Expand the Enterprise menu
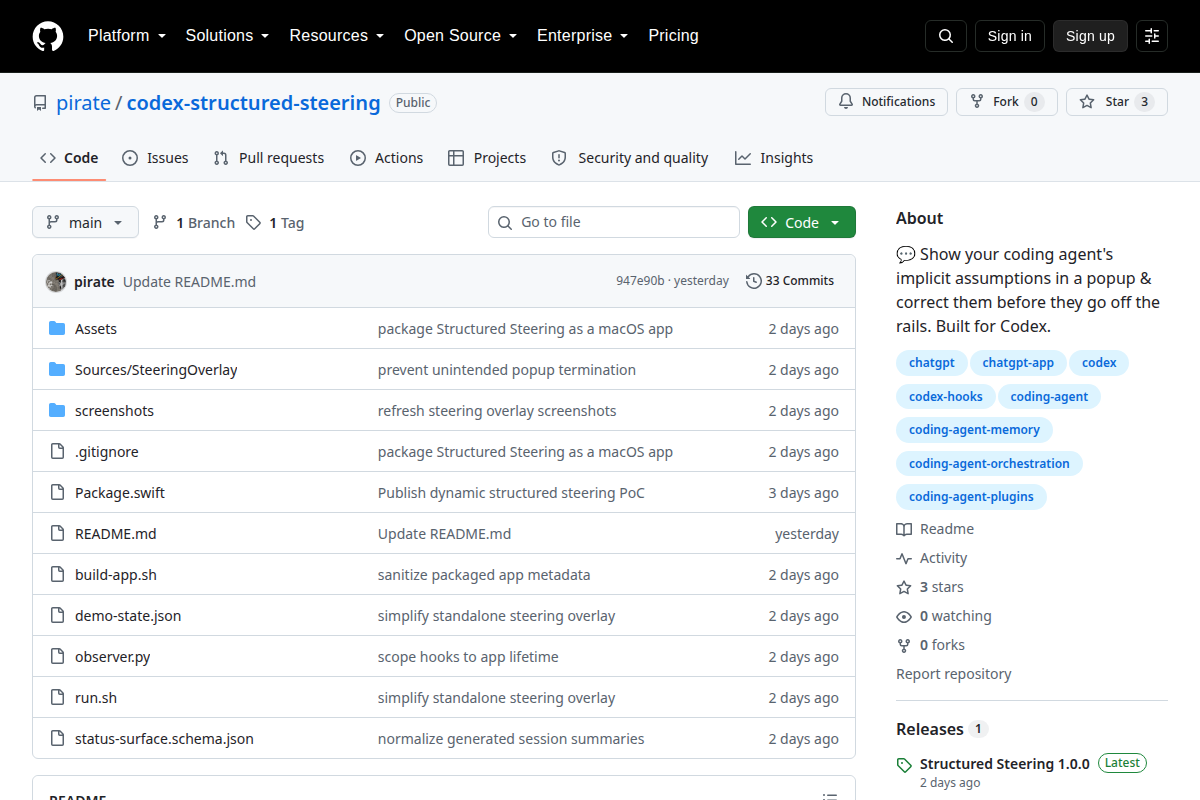Image resolution: width=1200 pixels, height=800 pixels. click(x=582, y=36)
